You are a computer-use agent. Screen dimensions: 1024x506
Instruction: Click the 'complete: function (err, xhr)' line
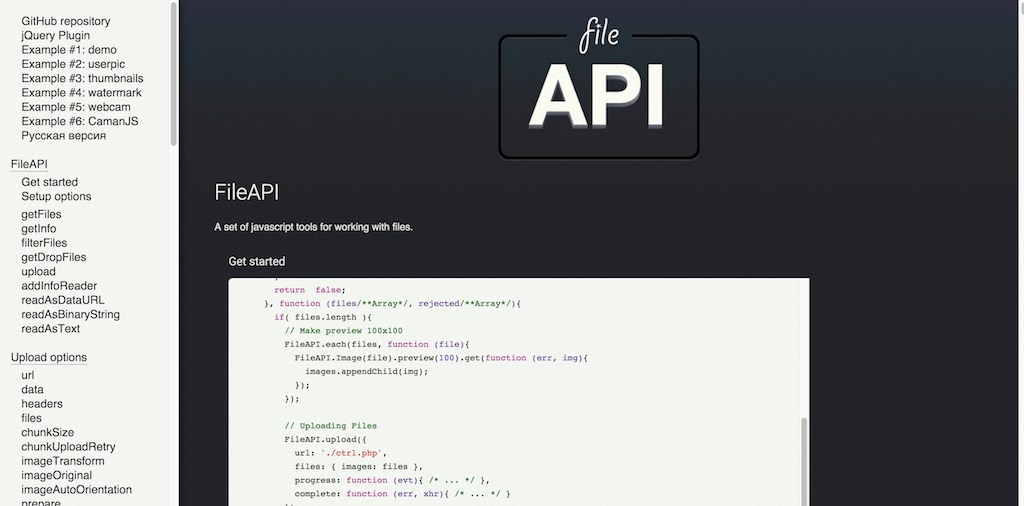pos(402,494)
